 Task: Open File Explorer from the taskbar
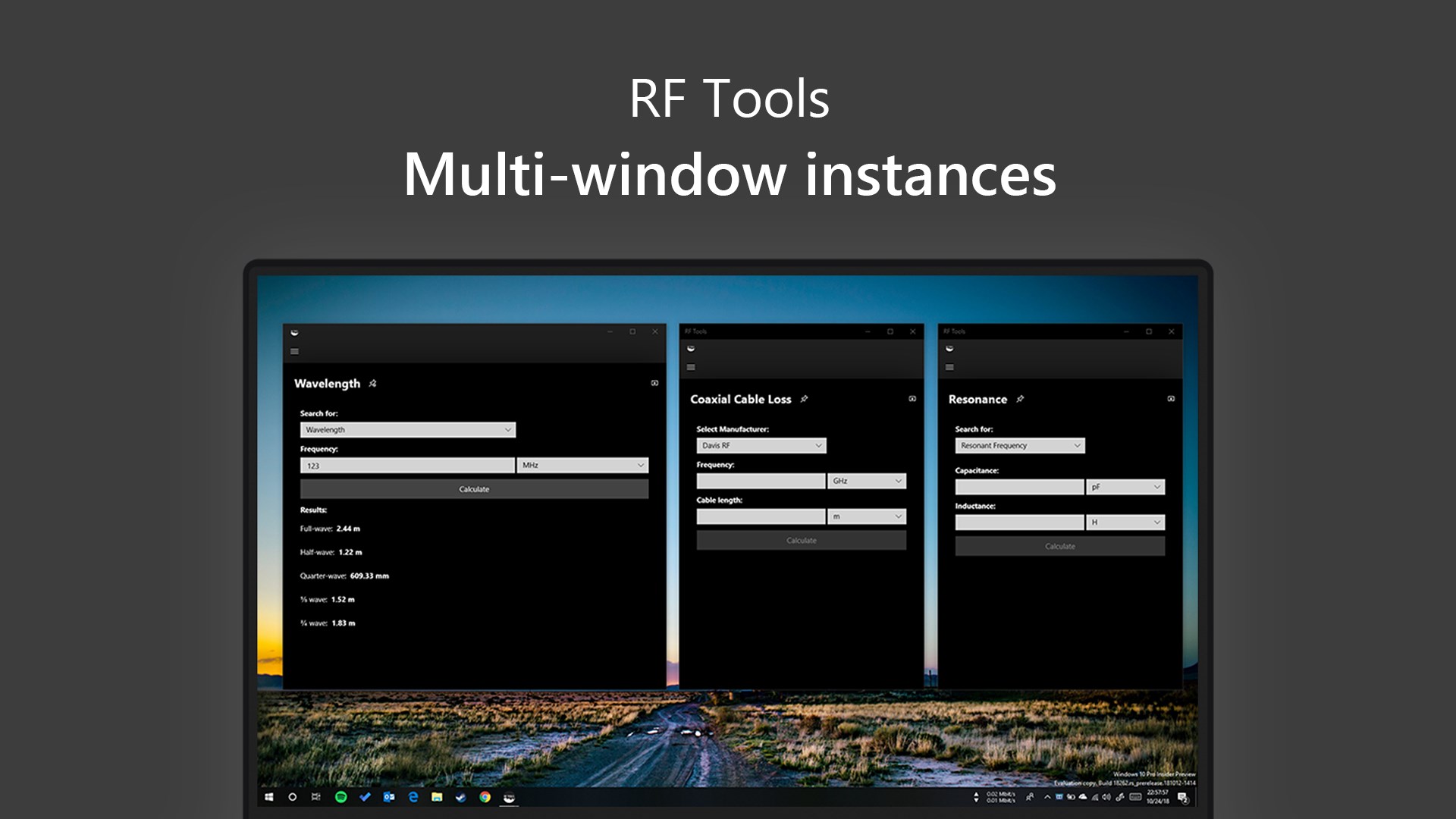[x=437, y=797]
